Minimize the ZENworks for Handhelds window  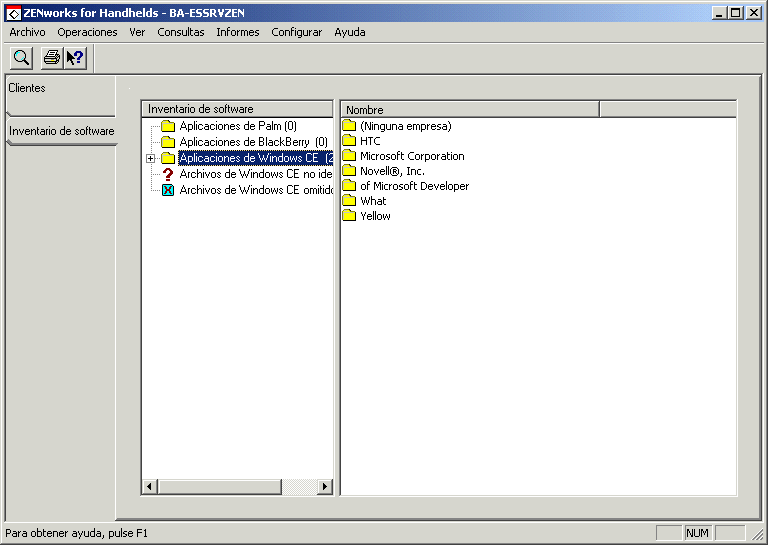tap(719, 13)
